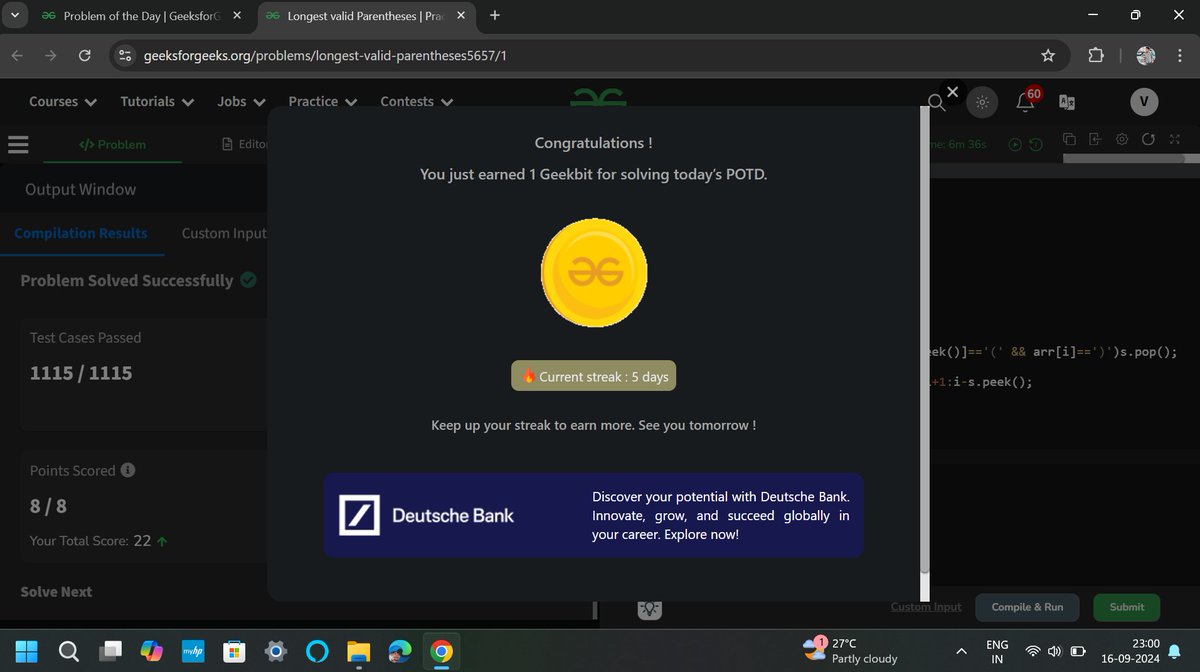The height and width of the screenshot is (672, 1200).
Task: Open notifications bell showing 60
Action: pos(1027,100)
